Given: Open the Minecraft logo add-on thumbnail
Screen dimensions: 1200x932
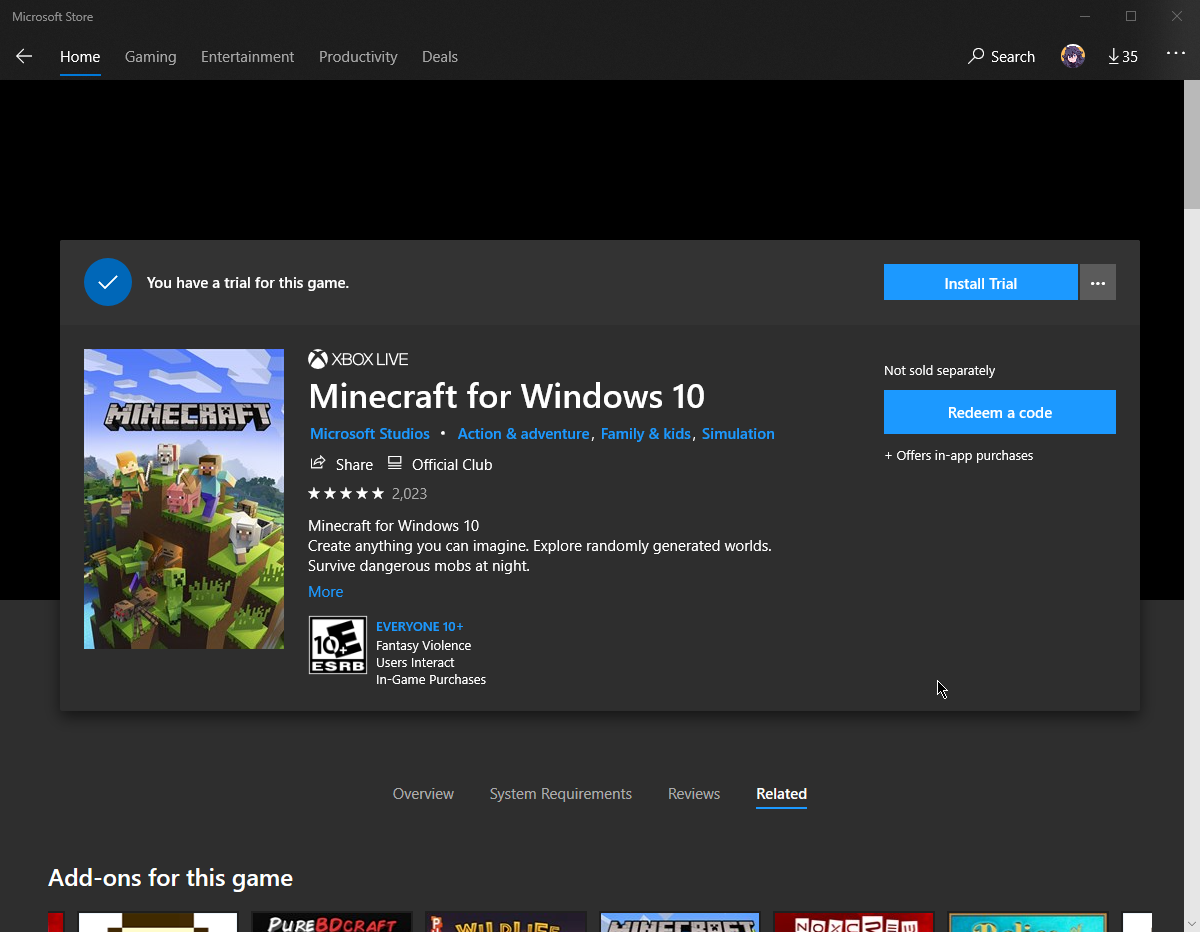Looking at the screenshot, I should [680, 922].
